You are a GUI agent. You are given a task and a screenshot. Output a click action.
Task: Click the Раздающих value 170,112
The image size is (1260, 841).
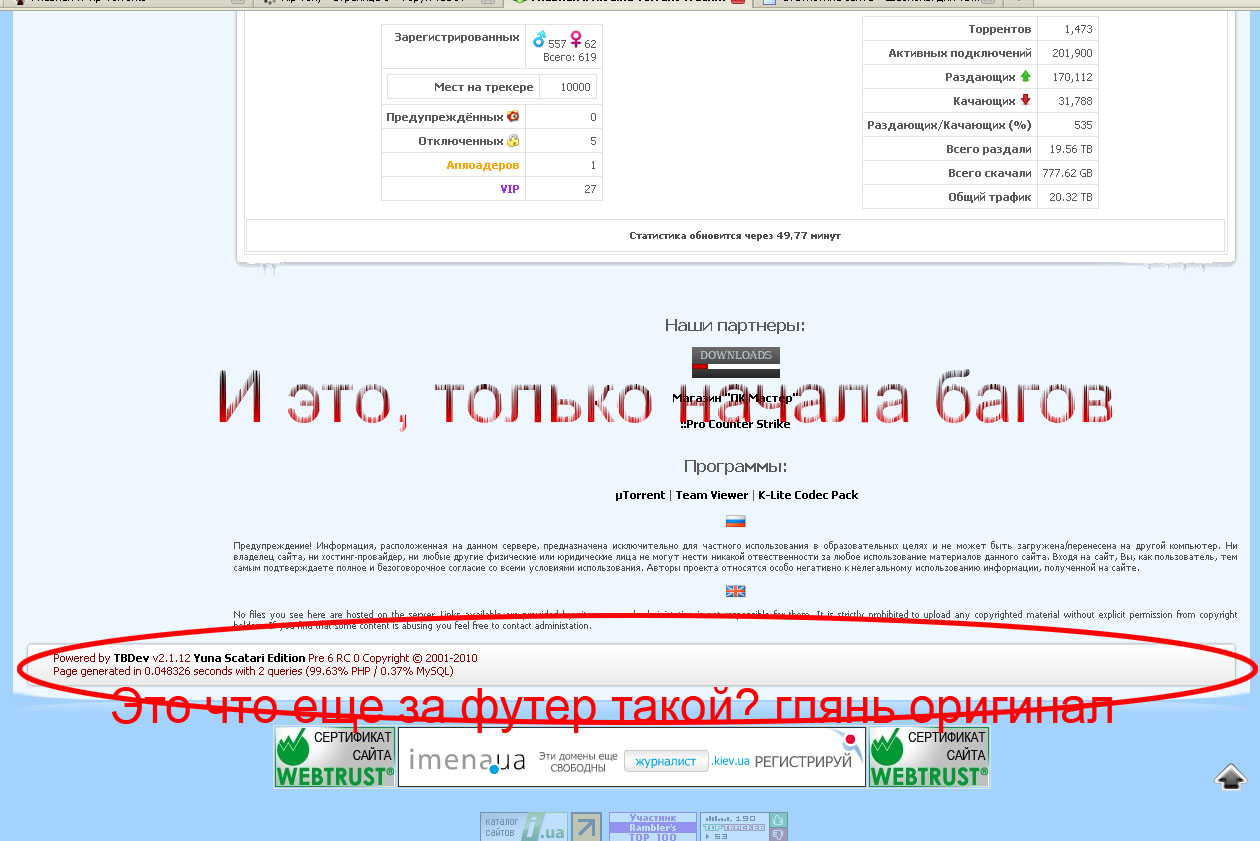[1072, 77]
